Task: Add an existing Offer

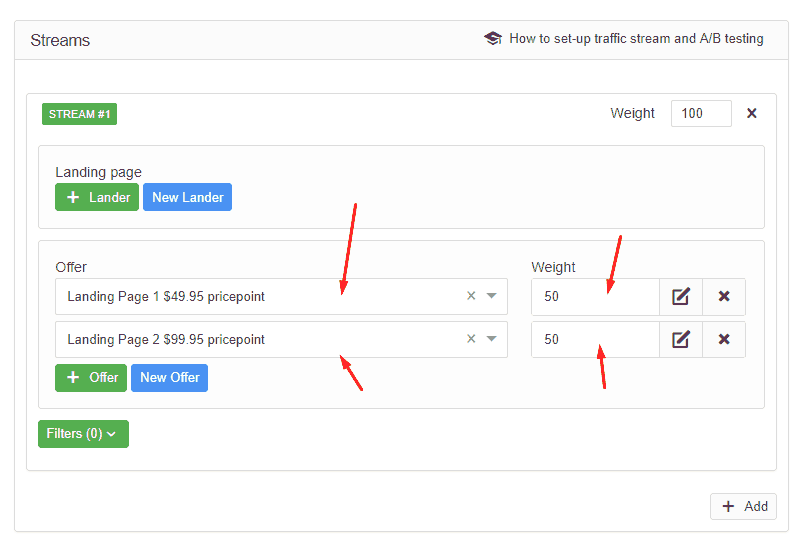Action: pos(91,378)
